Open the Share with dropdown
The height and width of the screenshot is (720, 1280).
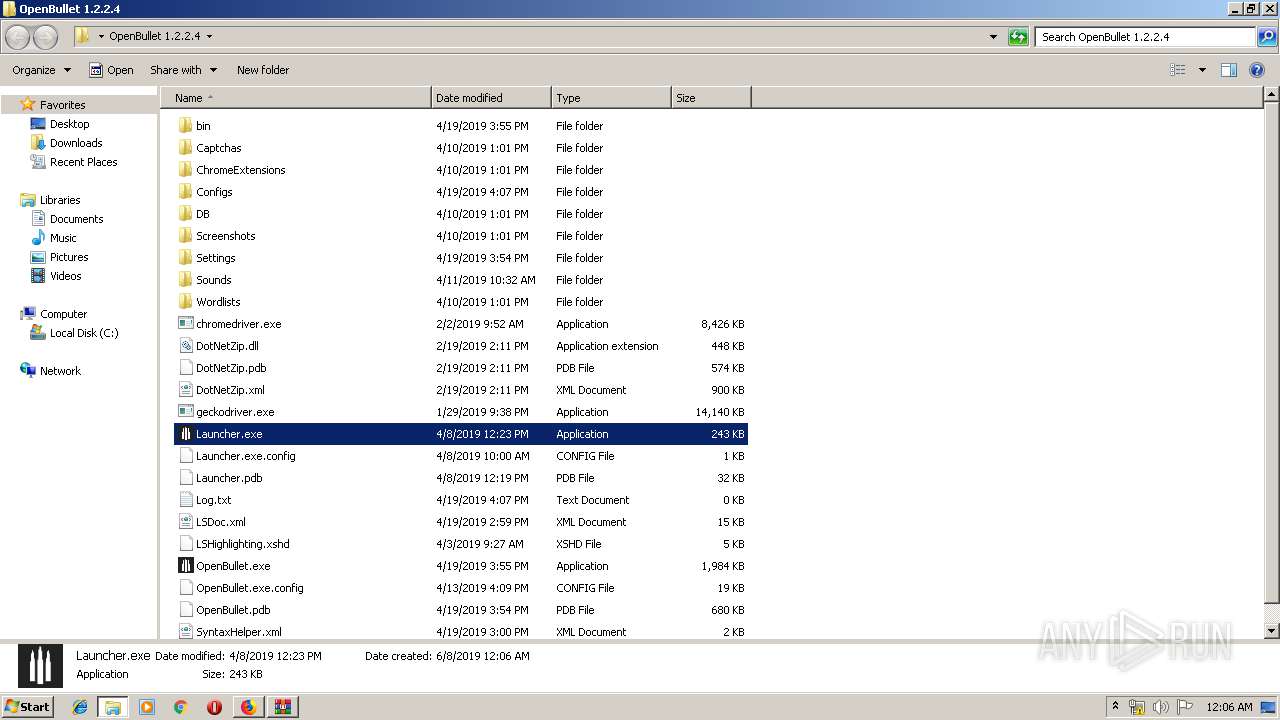click(x=183, y=70)
